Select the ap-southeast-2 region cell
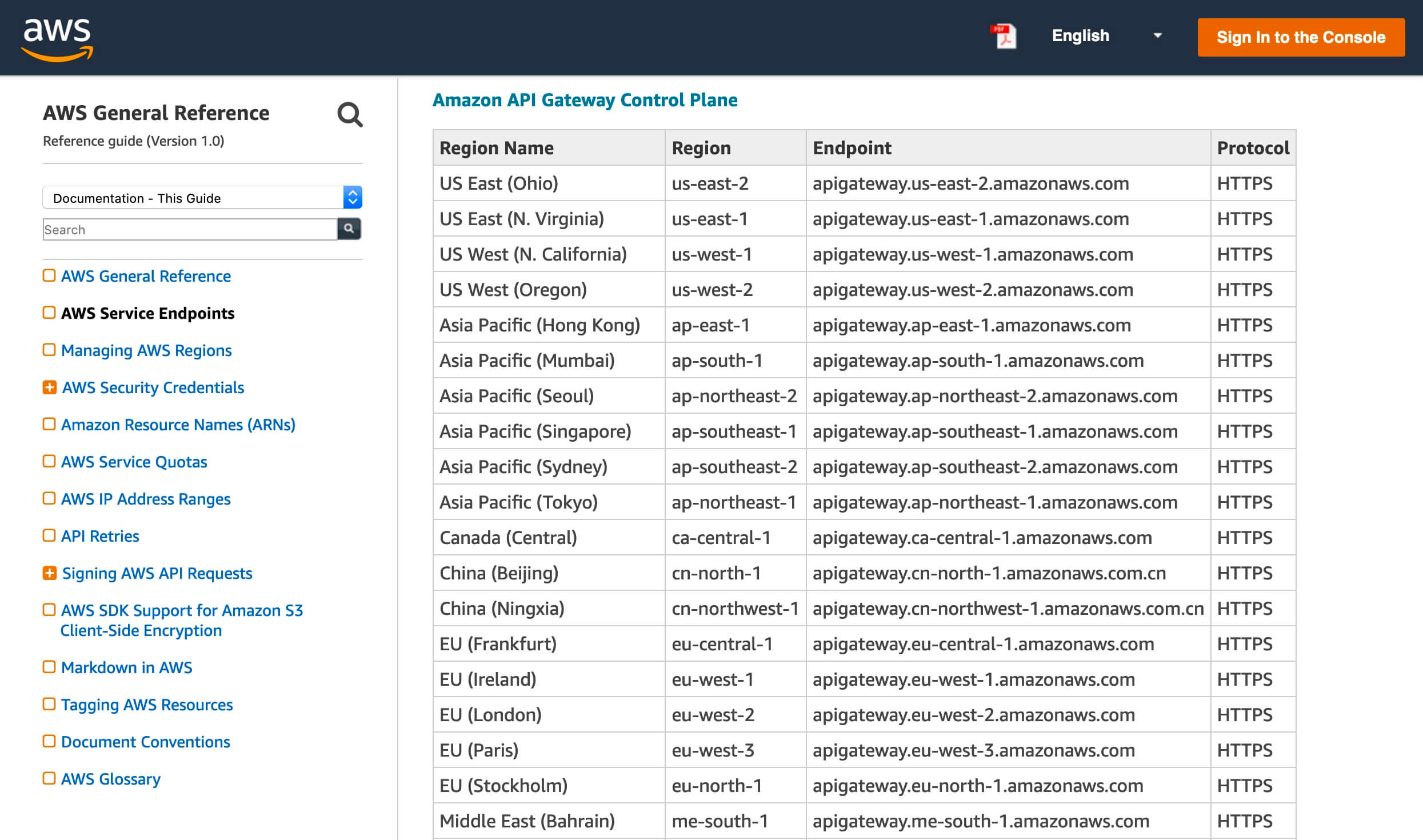This screenshot has width=1423, height=840. pyautogui.click(x=736, y=467)
